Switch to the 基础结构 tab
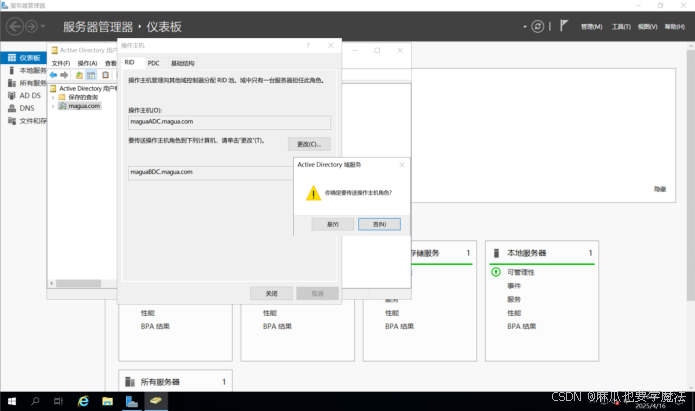 click(183, 63)
